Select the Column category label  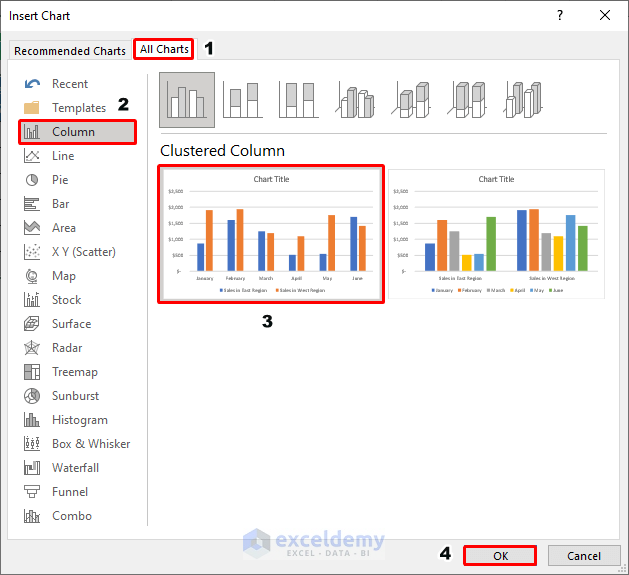[x=73, y=132]
